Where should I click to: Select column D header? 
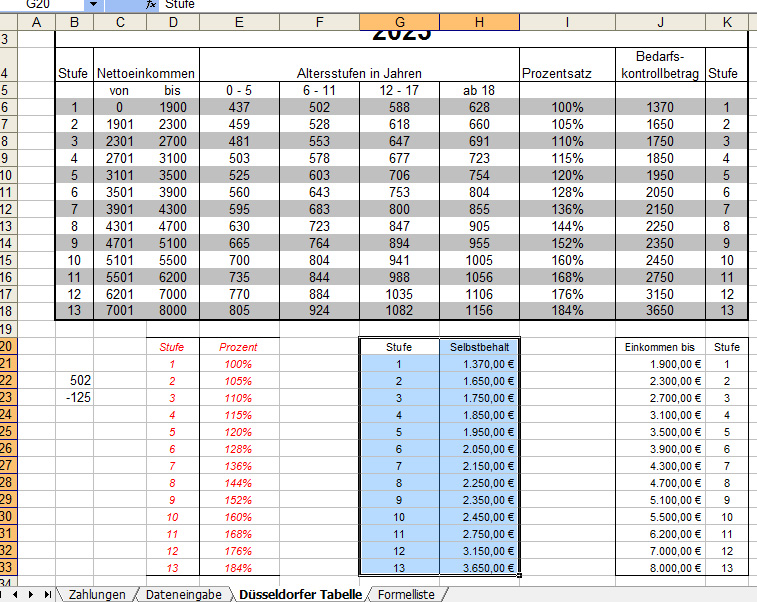(x=173, y=22)
